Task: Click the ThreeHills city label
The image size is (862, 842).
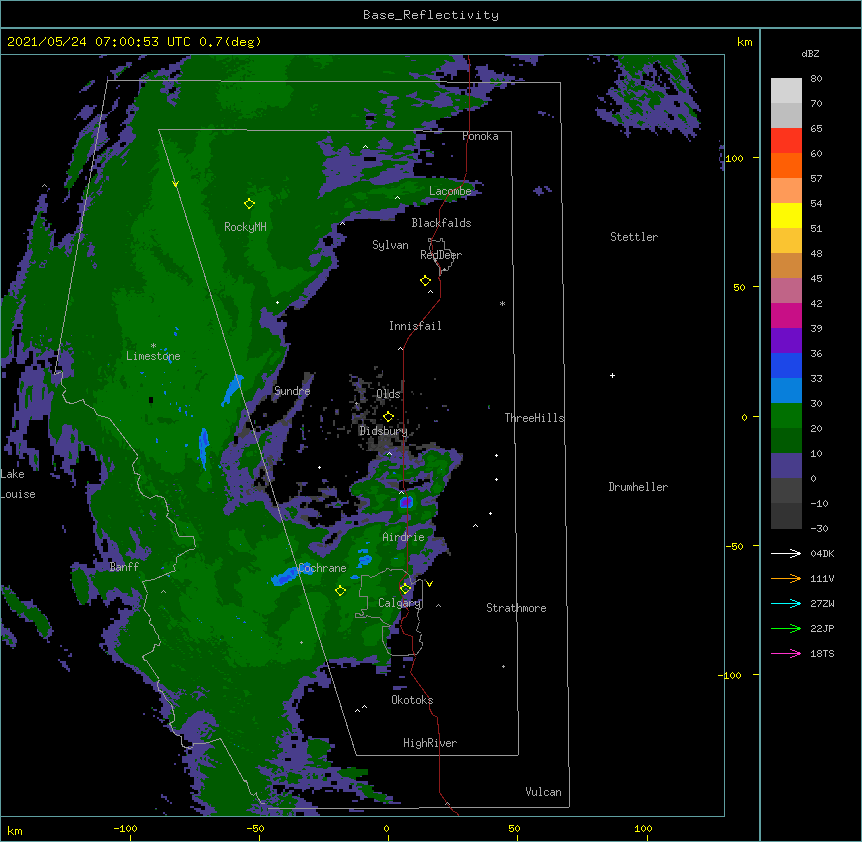Action: [534, 418]
